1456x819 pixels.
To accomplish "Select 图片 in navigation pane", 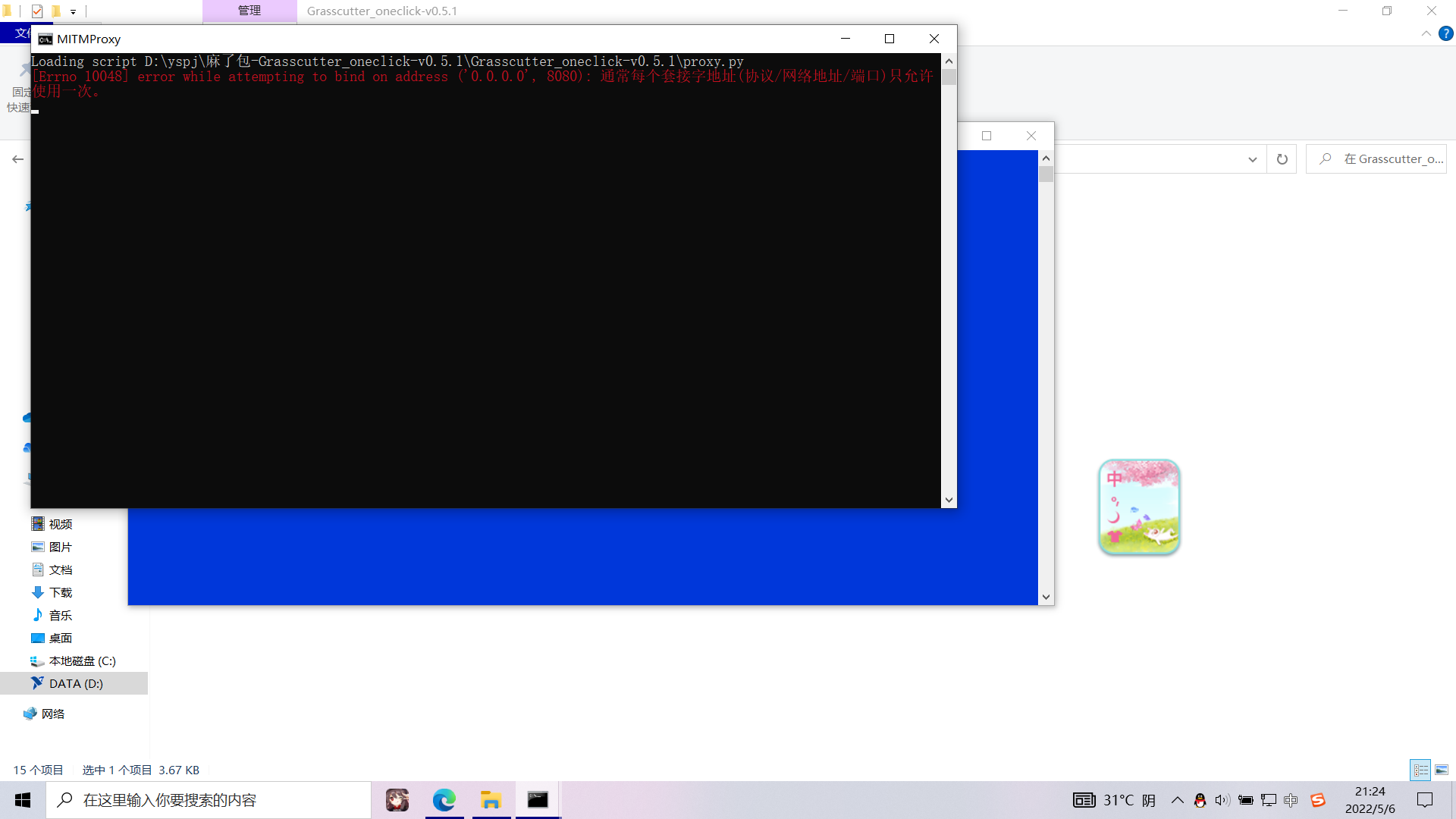I will click(61, 547).
